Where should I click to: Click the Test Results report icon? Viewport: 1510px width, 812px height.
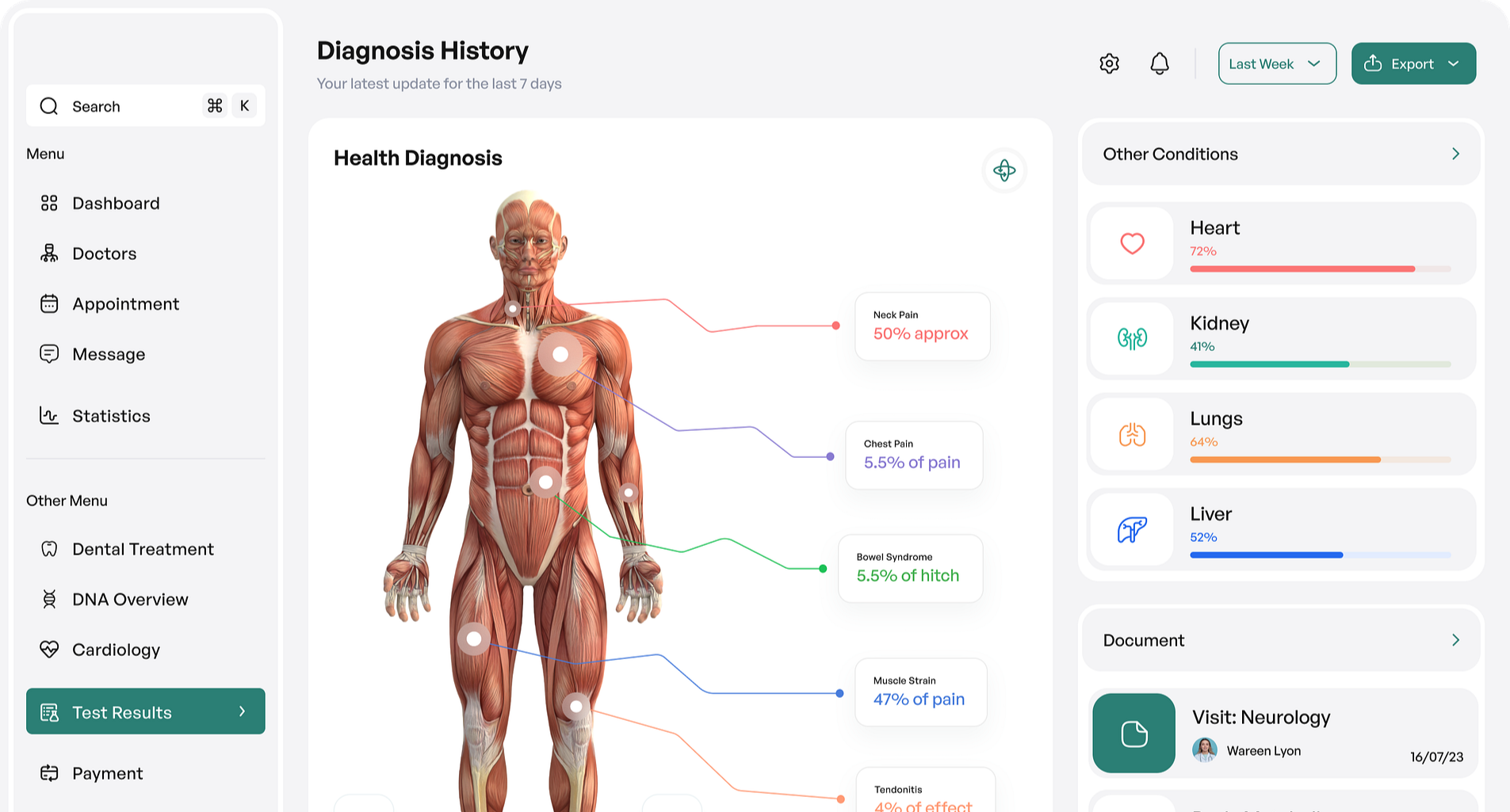pos(49,712)
